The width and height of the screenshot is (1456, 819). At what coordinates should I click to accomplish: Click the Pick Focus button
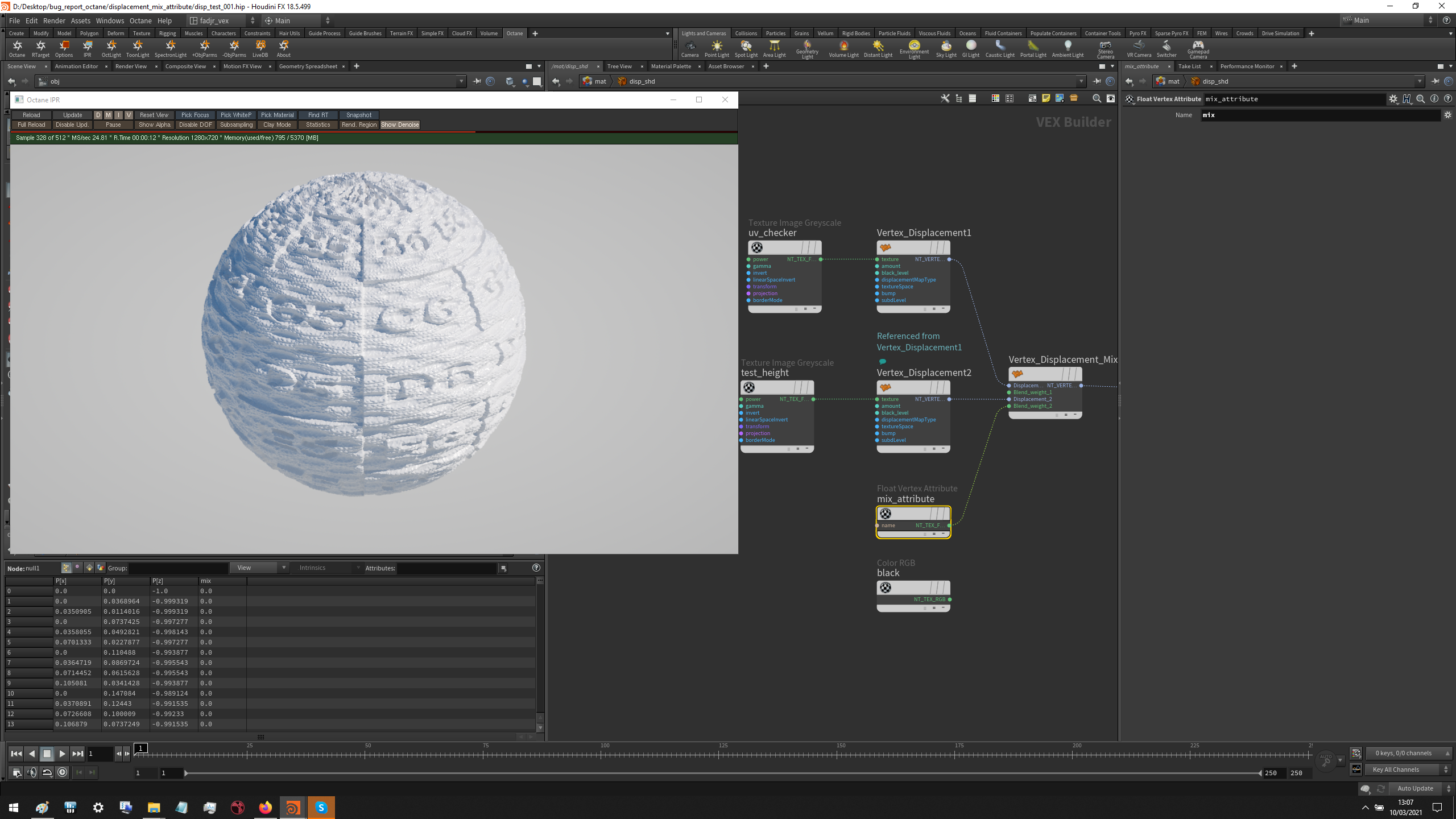195,115
